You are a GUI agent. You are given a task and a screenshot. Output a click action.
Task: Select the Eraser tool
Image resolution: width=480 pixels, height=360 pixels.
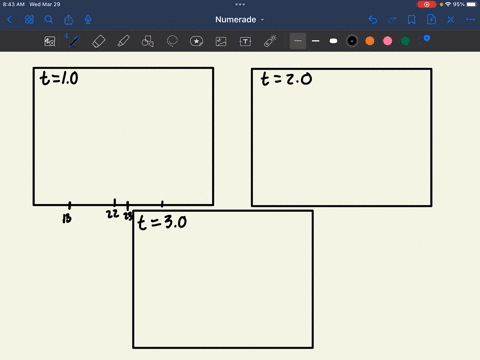click(x=99, y=41)
